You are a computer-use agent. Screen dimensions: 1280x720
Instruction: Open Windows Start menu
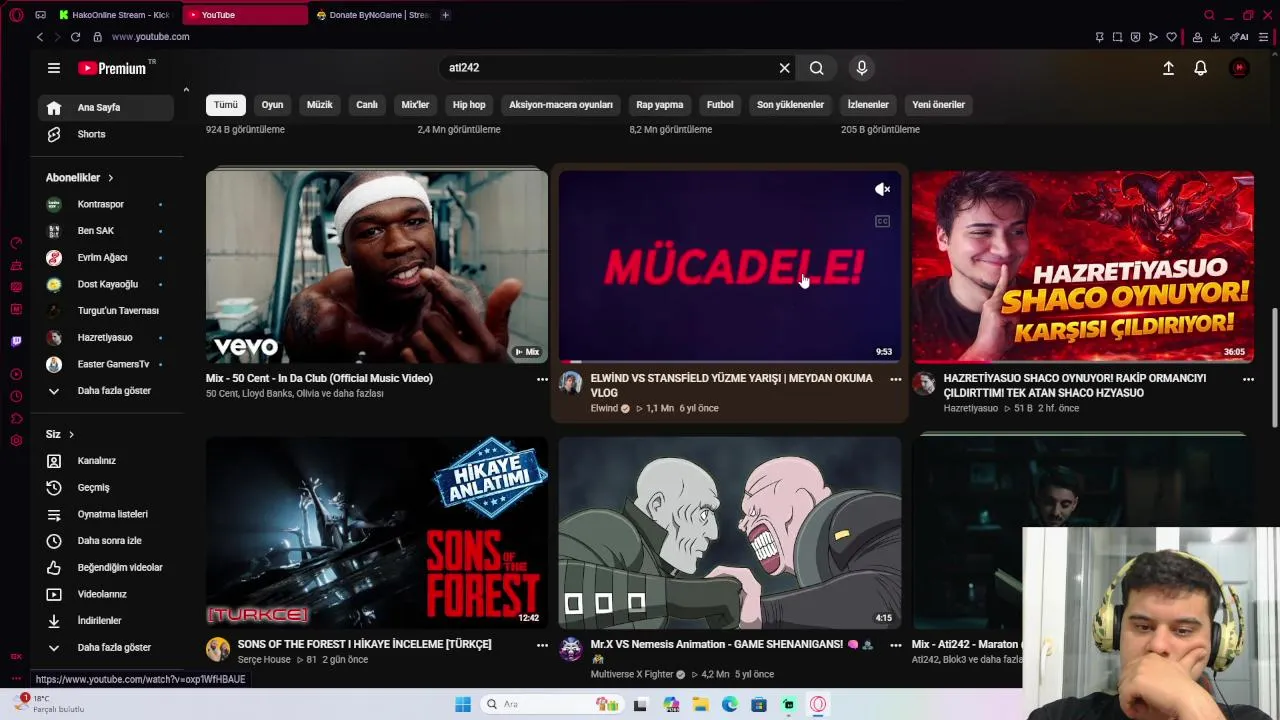(x=462, y=704)
